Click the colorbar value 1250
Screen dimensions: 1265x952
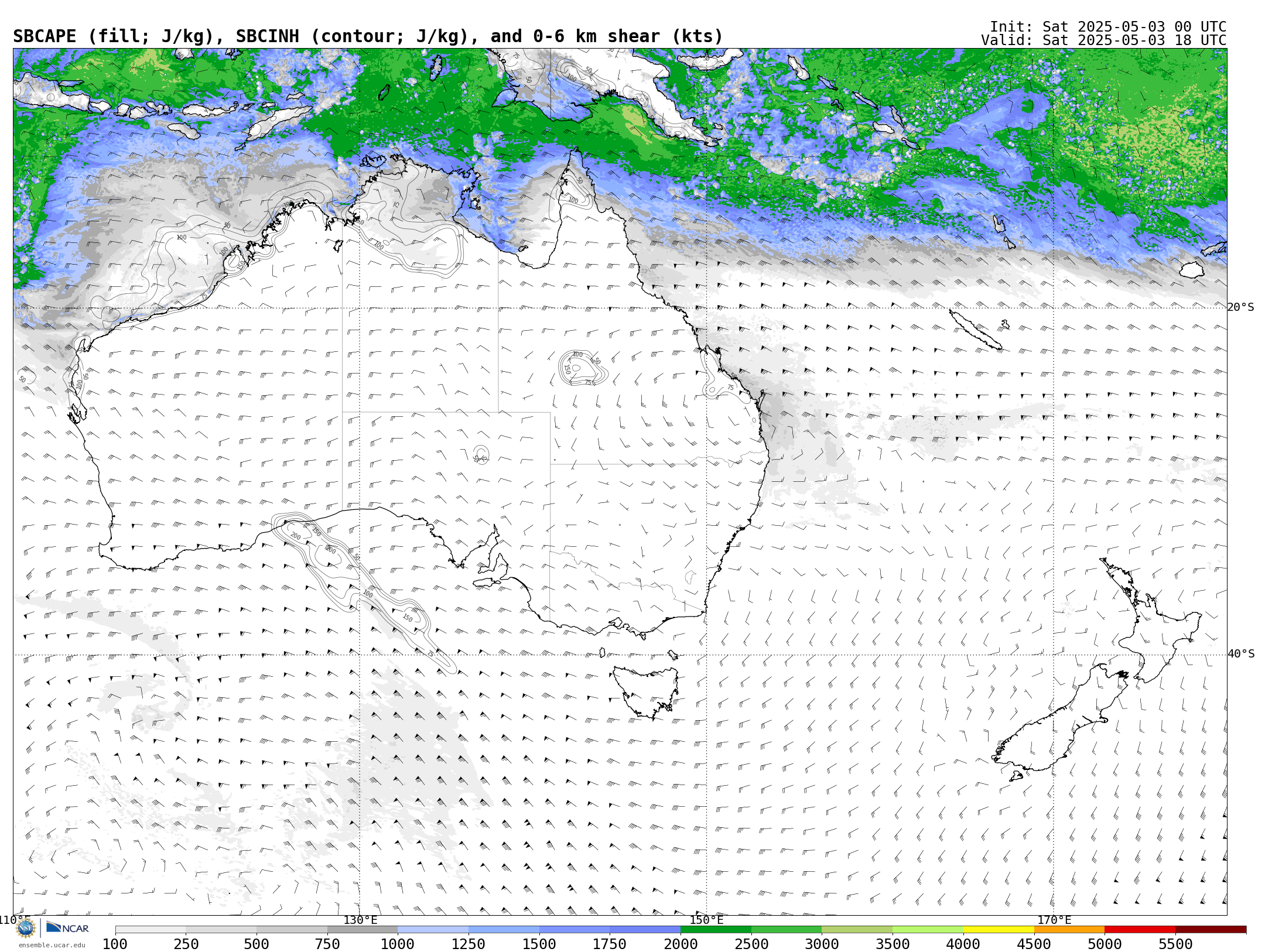(x=469, y=944)
